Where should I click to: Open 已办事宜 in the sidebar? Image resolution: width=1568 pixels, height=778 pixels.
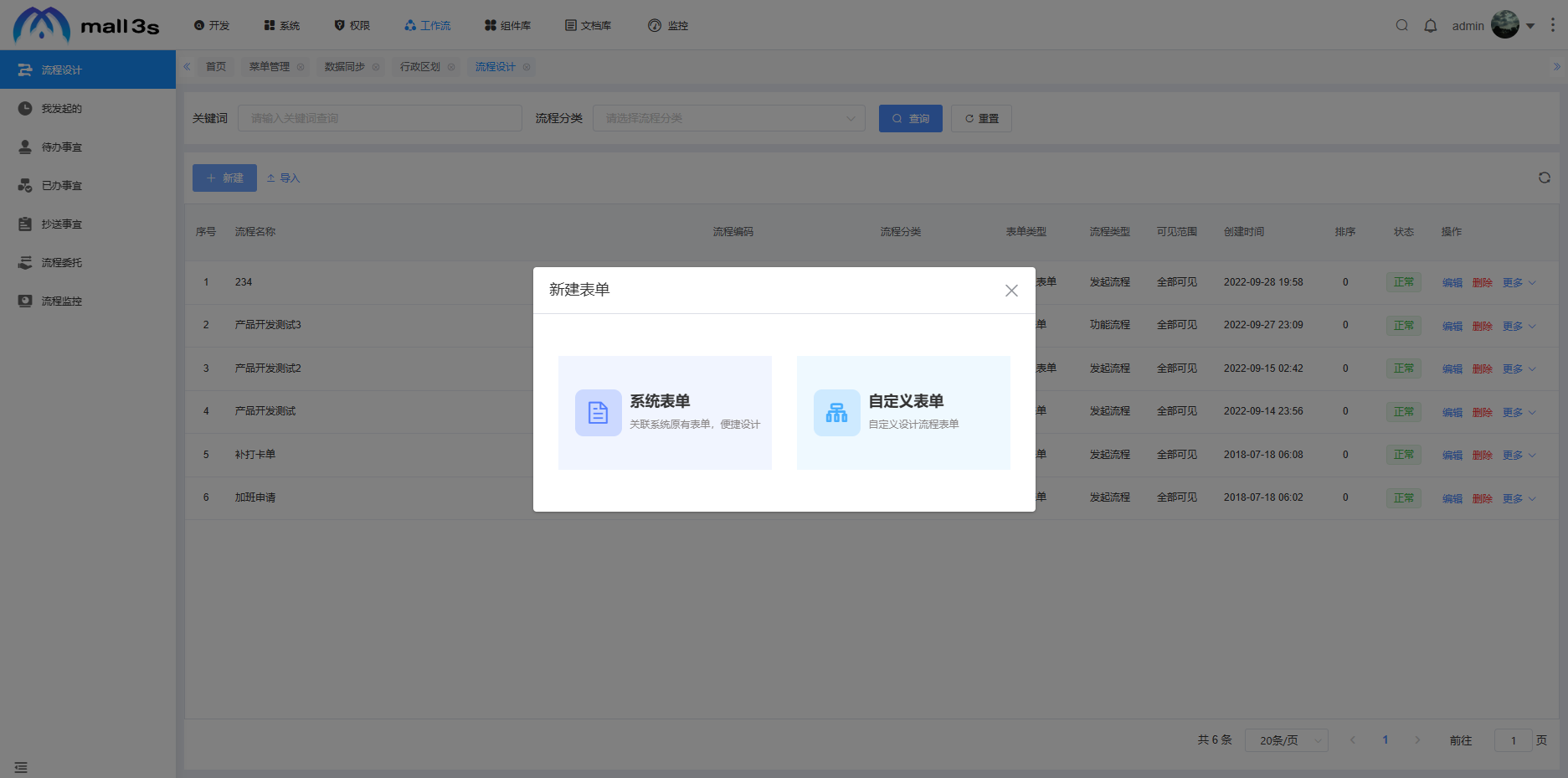click(88, 185)
